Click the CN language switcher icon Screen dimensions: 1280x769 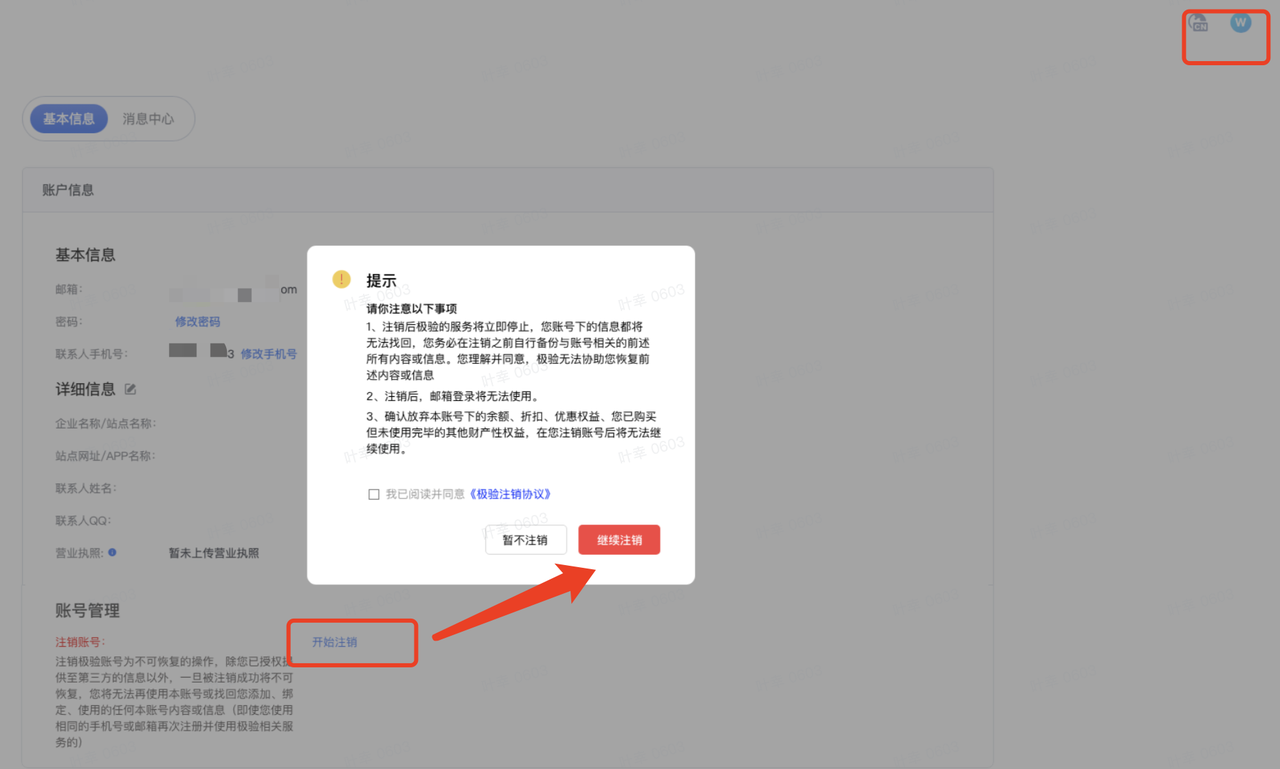click(1198, 22)
